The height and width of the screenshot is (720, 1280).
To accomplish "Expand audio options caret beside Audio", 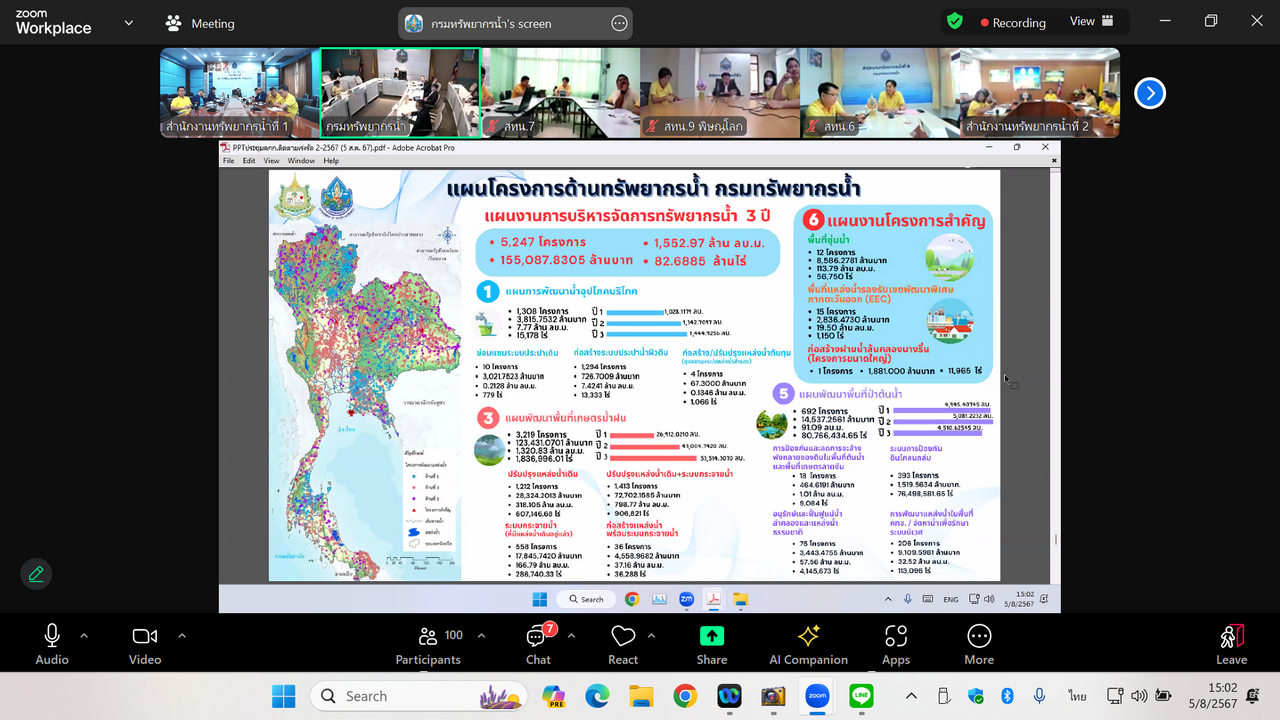I will click(84, 635).
